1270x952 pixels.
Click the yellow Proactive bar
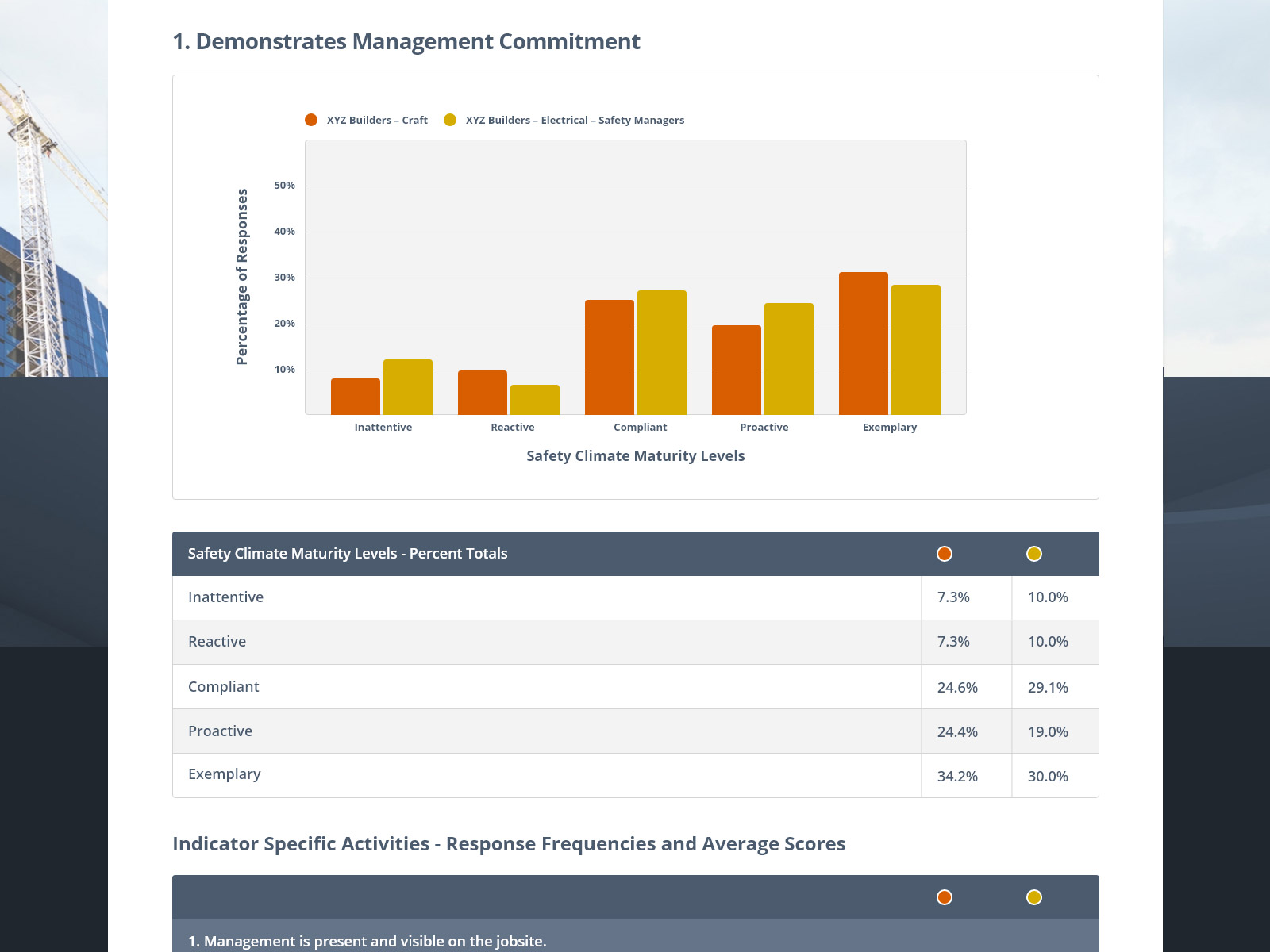click(789, 359)
